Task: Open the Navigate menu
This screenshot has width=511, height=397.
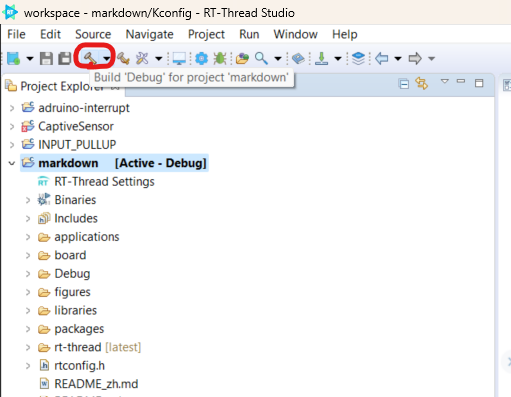Action: click(149, 34)
